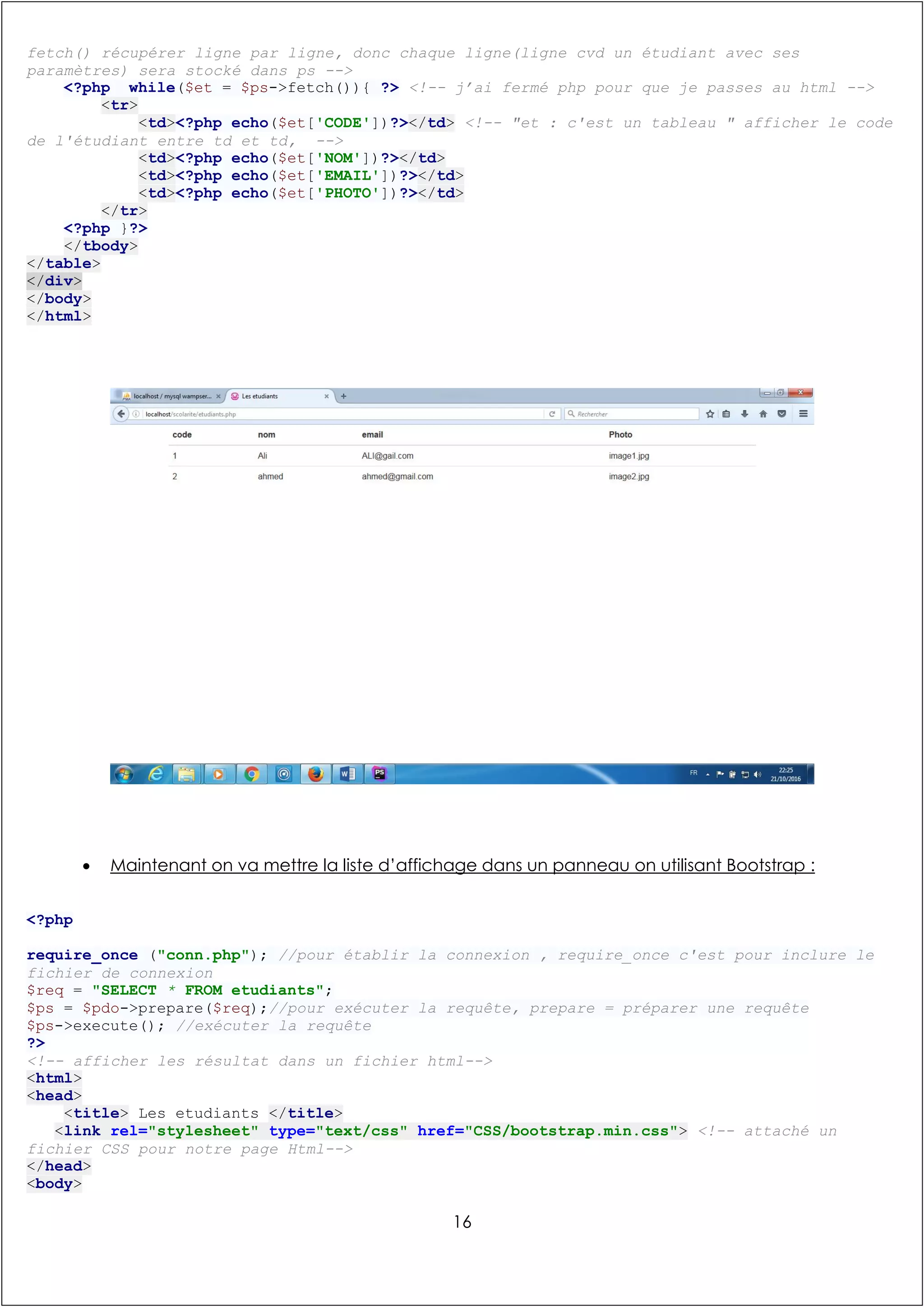Click the 'Photo' column header

621,435
